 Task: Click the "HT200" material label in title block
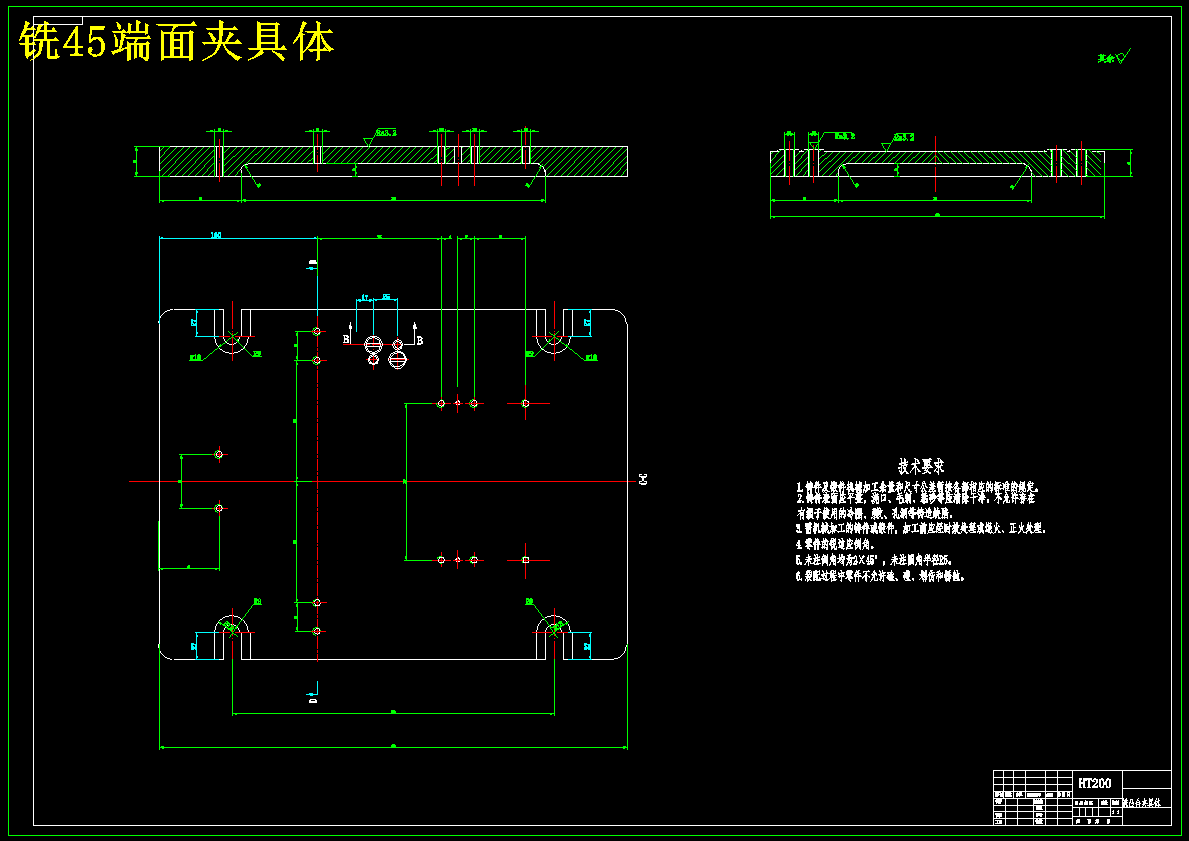(x=1094, y=783)
